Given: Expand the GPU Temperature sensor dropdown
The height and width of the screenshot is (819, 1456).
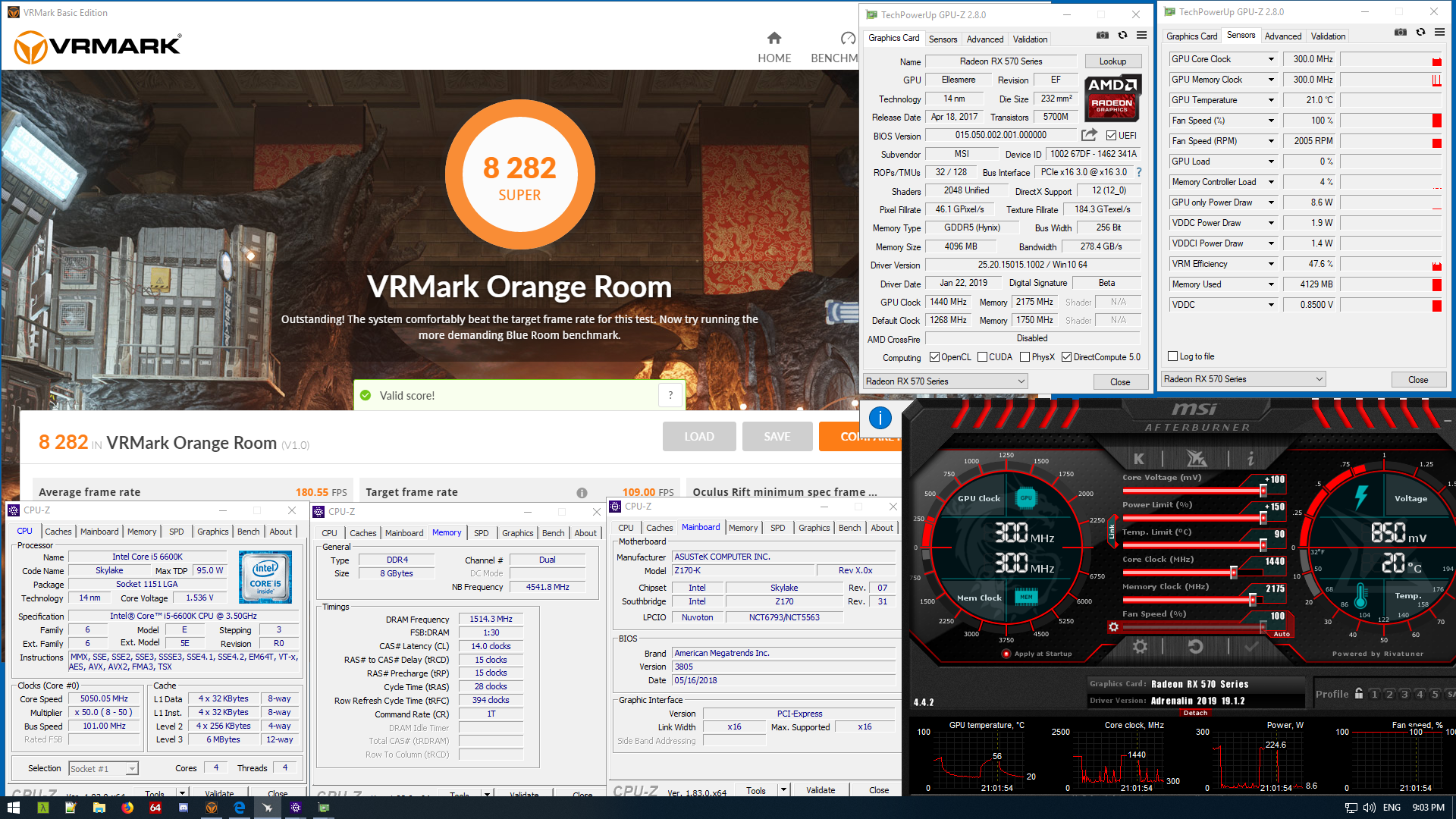Looking at the screenshot, I should [x=1271, y=100].
